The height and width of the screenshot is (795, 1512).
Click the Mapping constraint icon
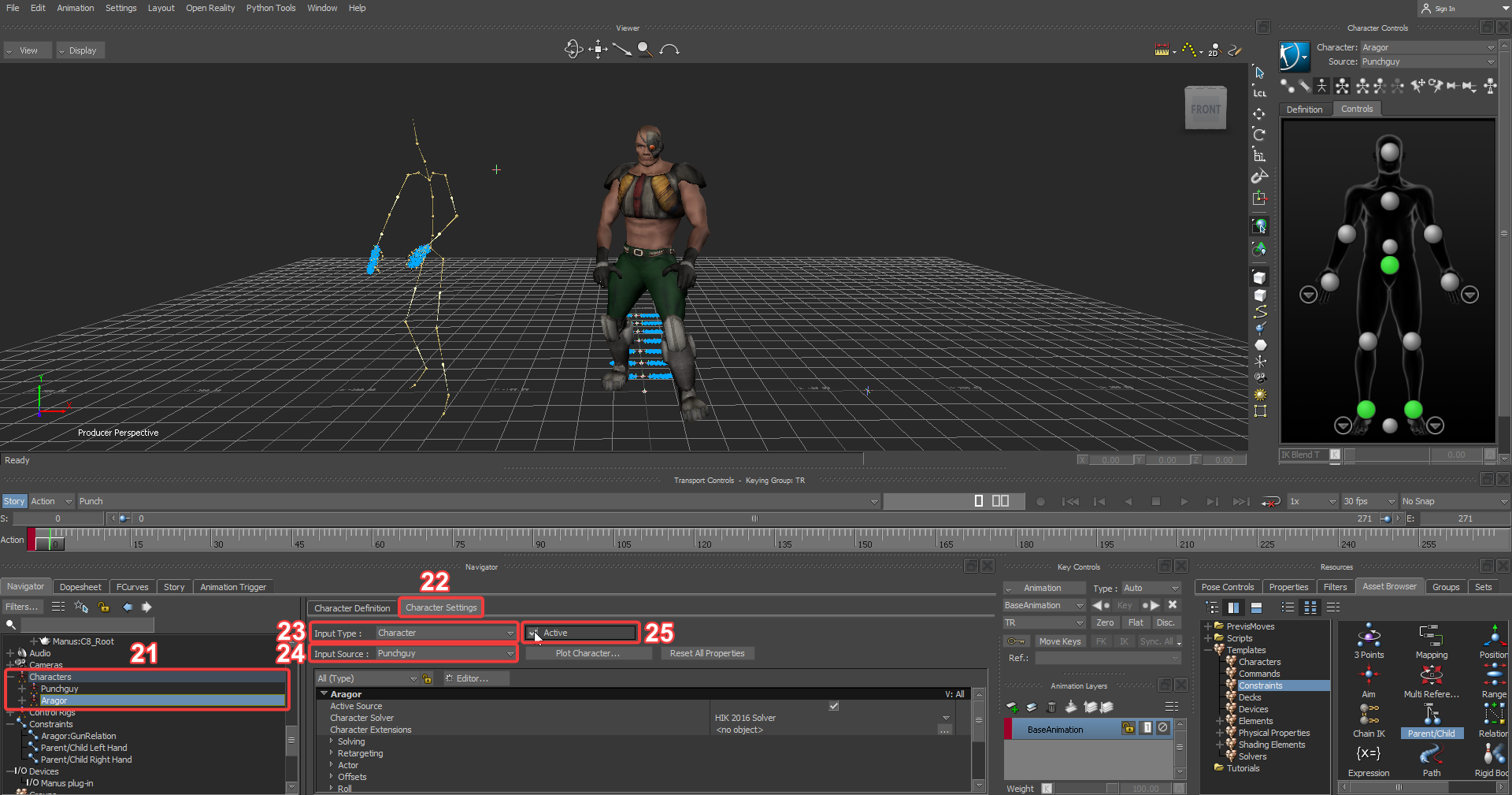click(1431, 635)
